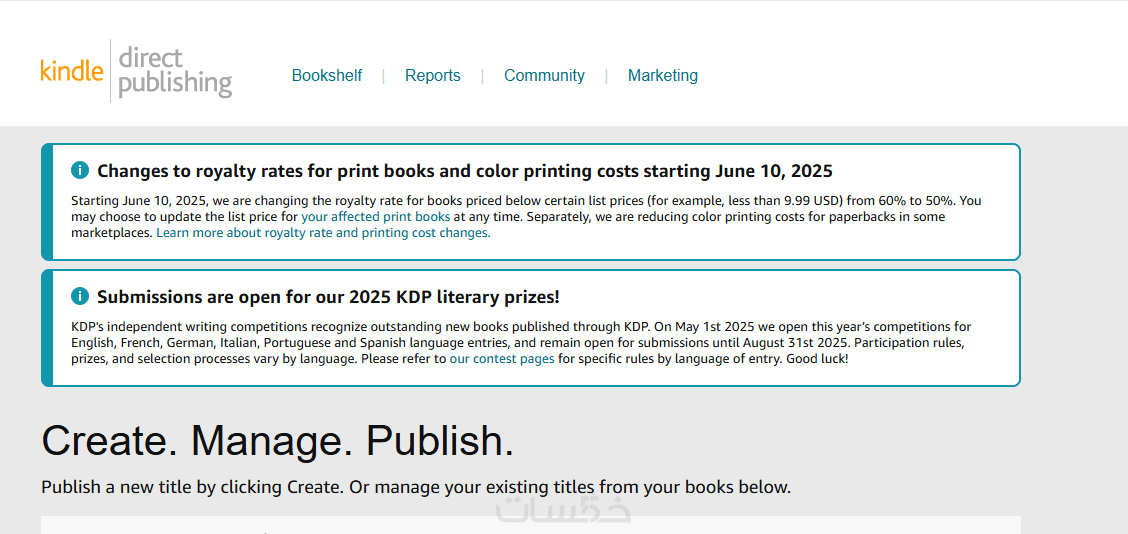The image size is (1128, 534).
Task: Open the Community section
Action: tap(544, 76)
